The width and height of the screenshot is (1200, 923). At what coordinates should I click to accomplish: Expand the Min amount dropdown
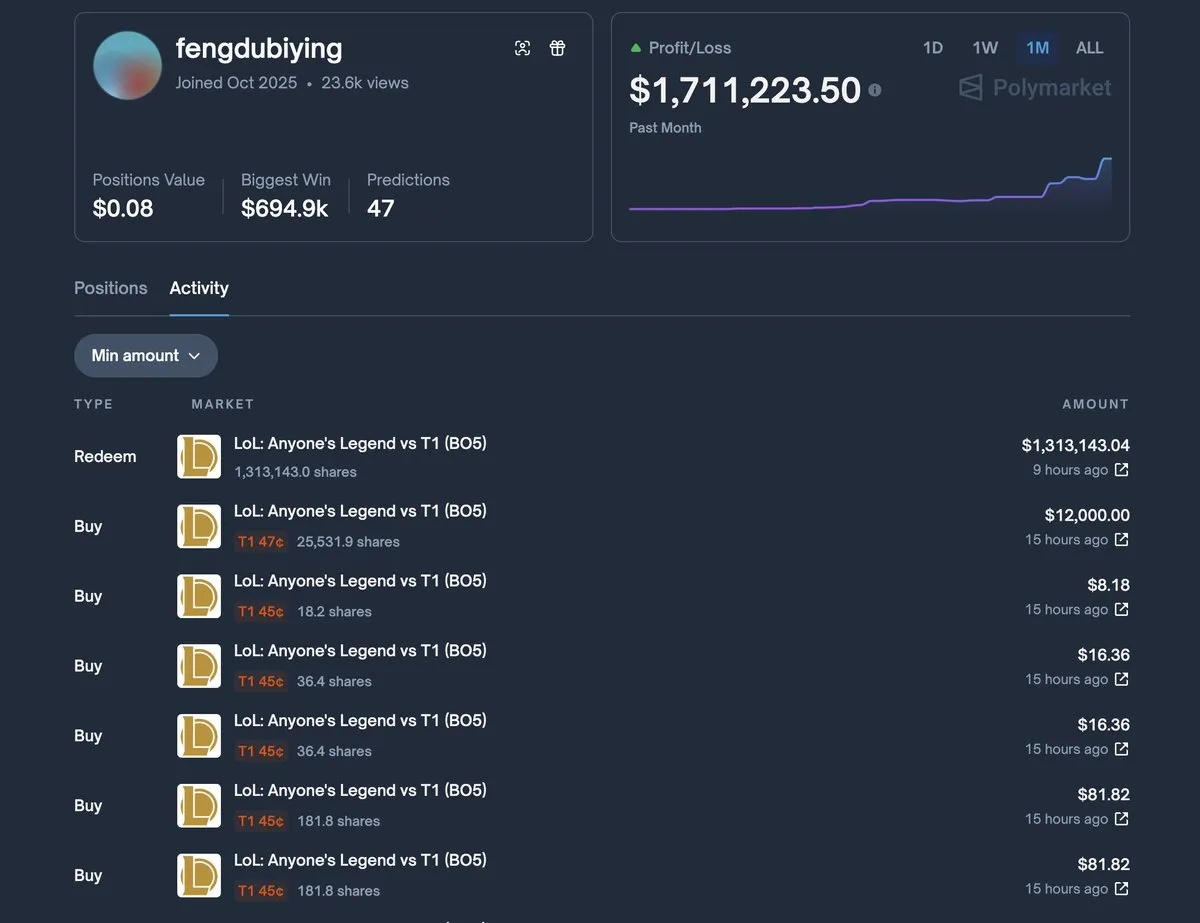pos(146,356)
